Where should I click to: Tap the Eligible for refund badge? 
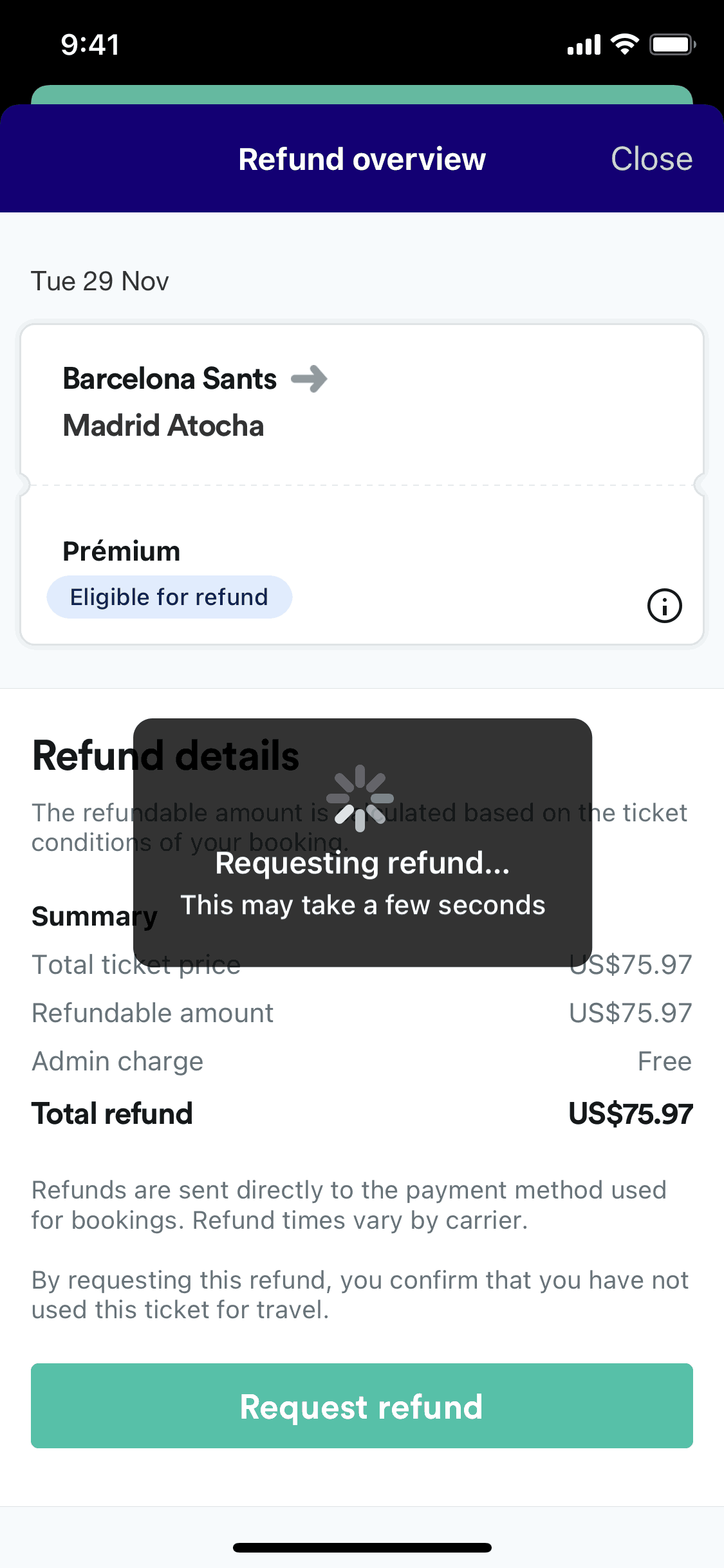click(x=169, y=597)
